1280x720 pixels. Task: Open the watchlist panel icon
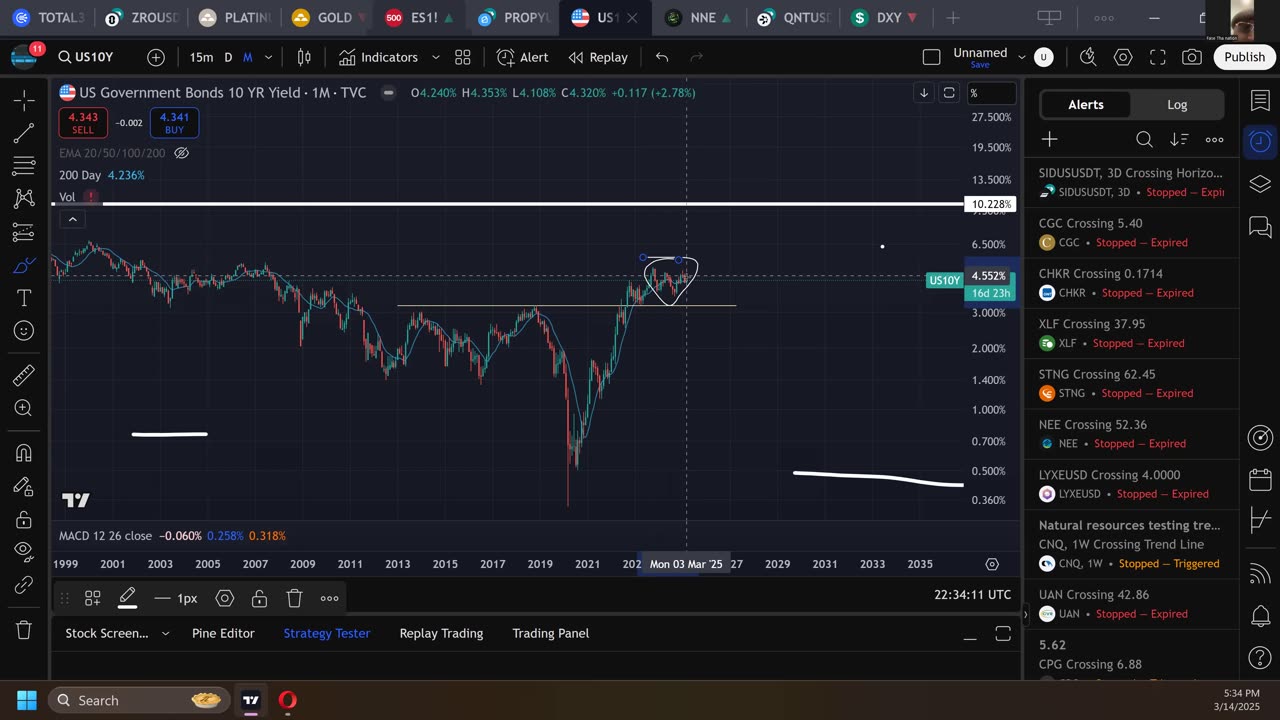[1260, 100]
